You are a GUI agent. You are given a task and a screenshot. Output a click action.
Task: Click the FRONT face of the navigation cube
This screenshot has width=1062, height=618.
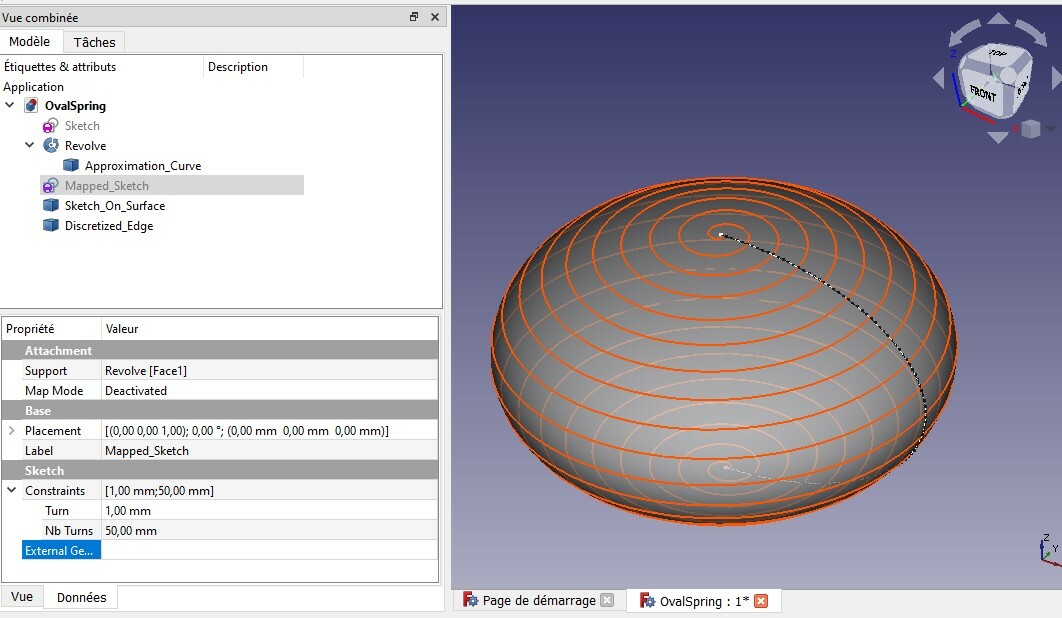pos(983,92)
